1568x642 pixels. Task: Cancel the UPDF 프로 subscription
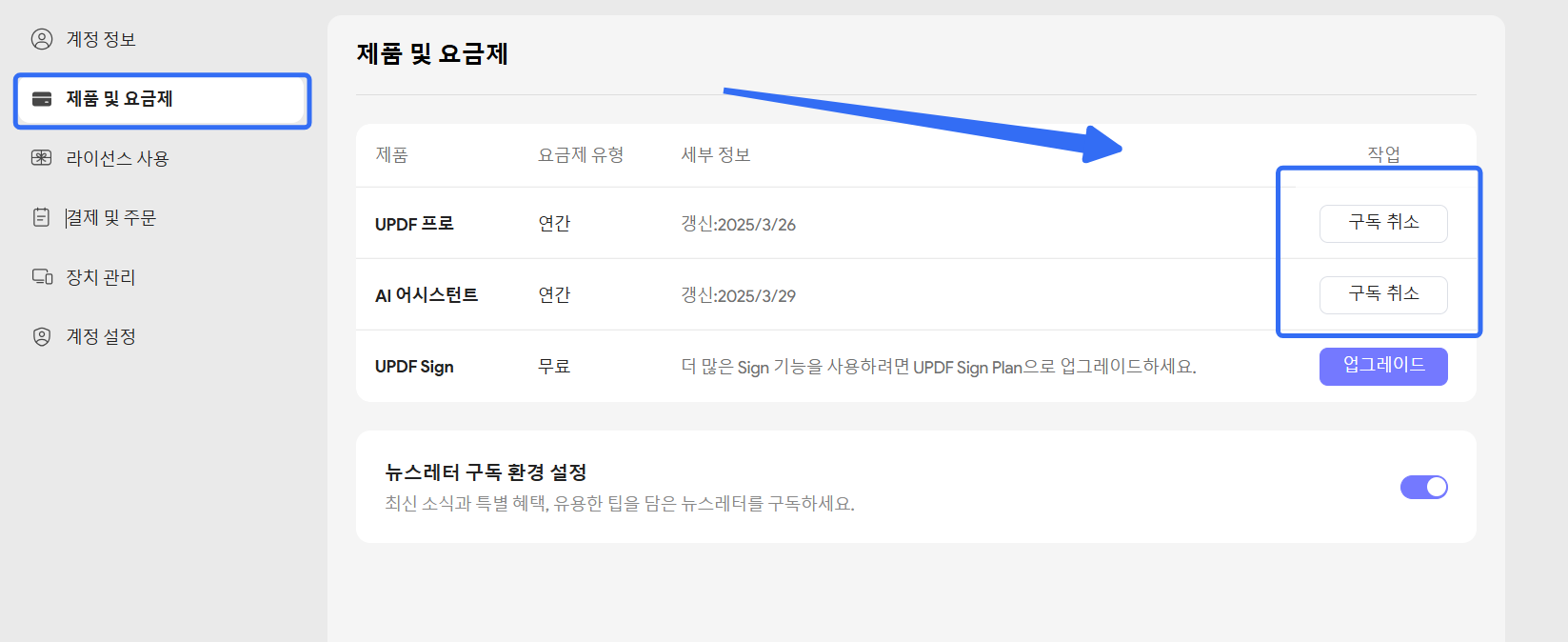(1382, 223)
